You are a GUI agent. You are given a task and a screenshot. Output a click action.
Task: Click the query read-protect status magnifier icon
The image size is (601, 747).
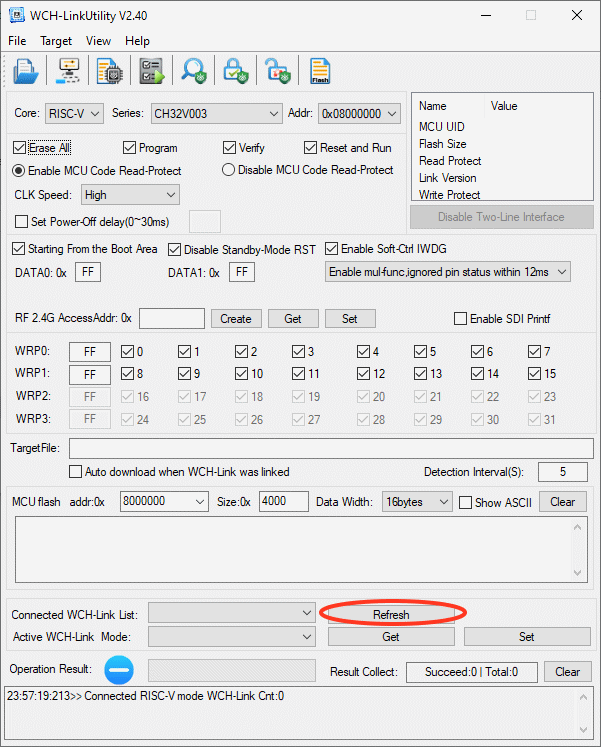coord(194,71)
